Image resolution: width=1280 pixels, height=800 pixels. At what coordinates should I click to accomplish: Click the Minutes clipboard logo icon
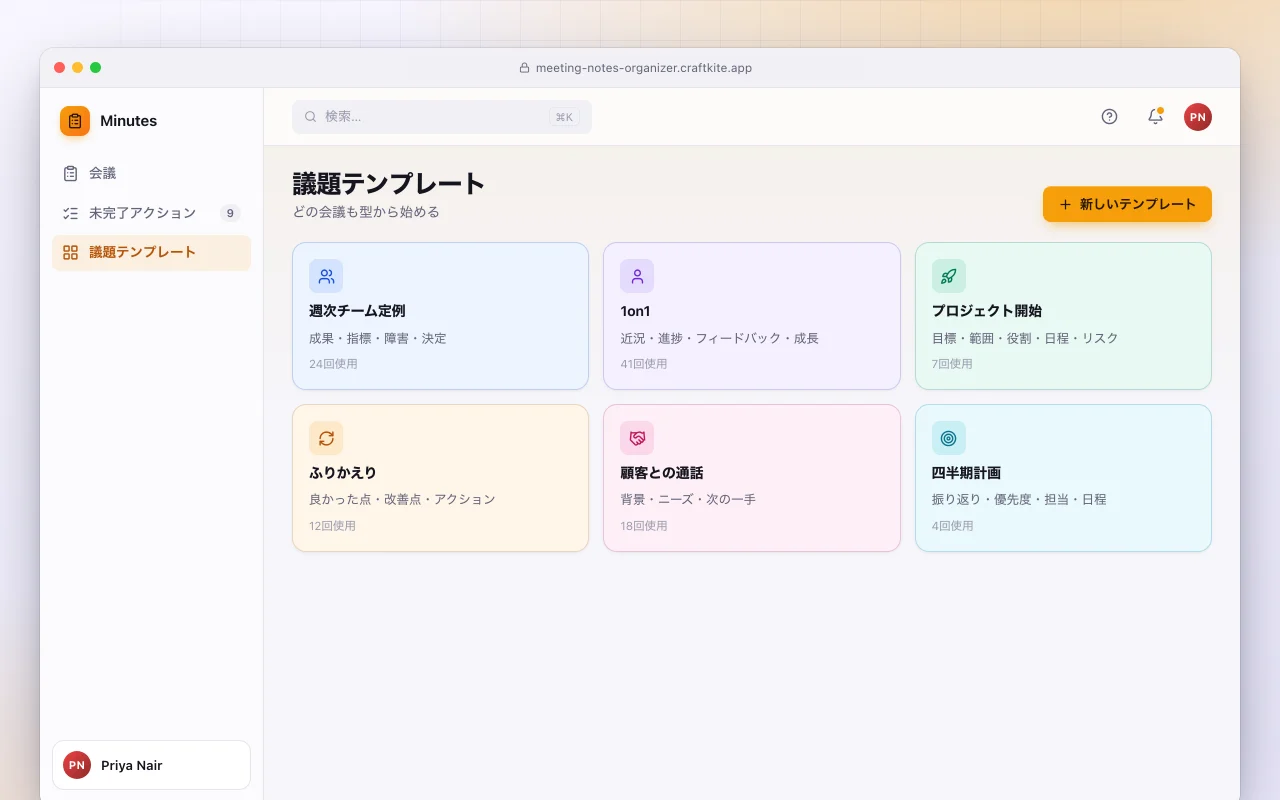point(75,121)
